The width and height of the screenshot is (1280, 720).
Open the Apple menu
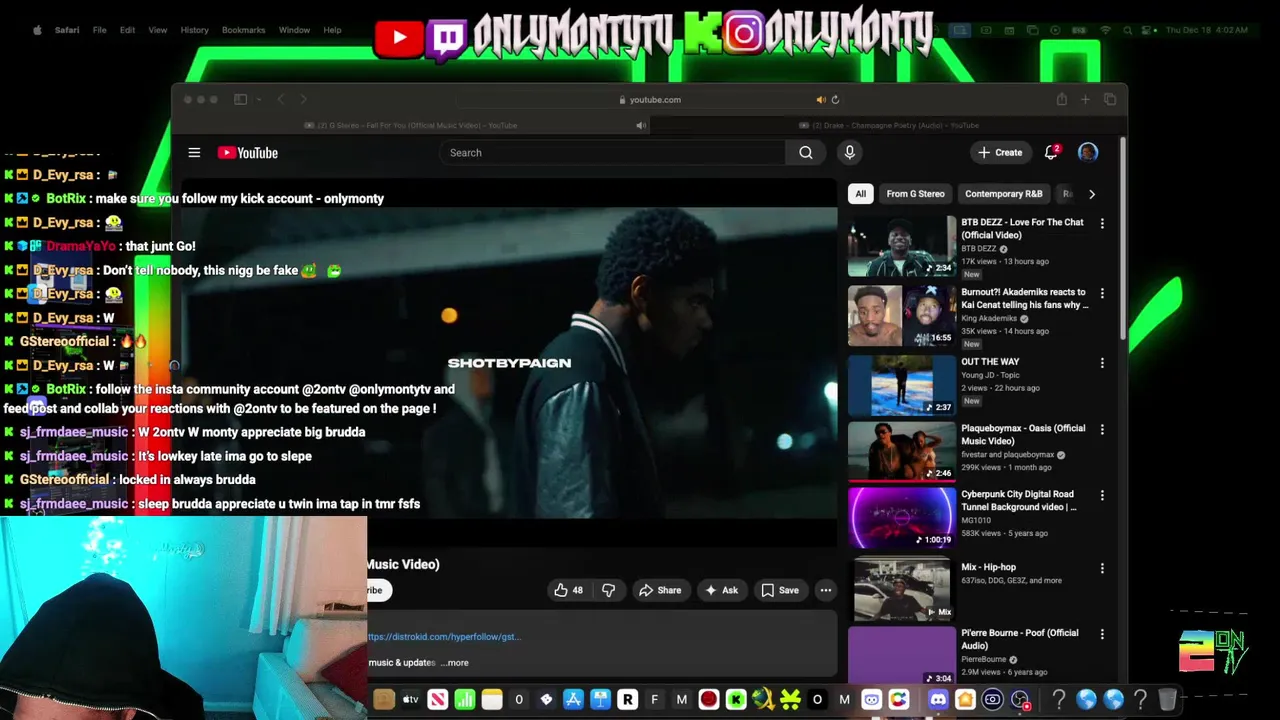point(37,30)
